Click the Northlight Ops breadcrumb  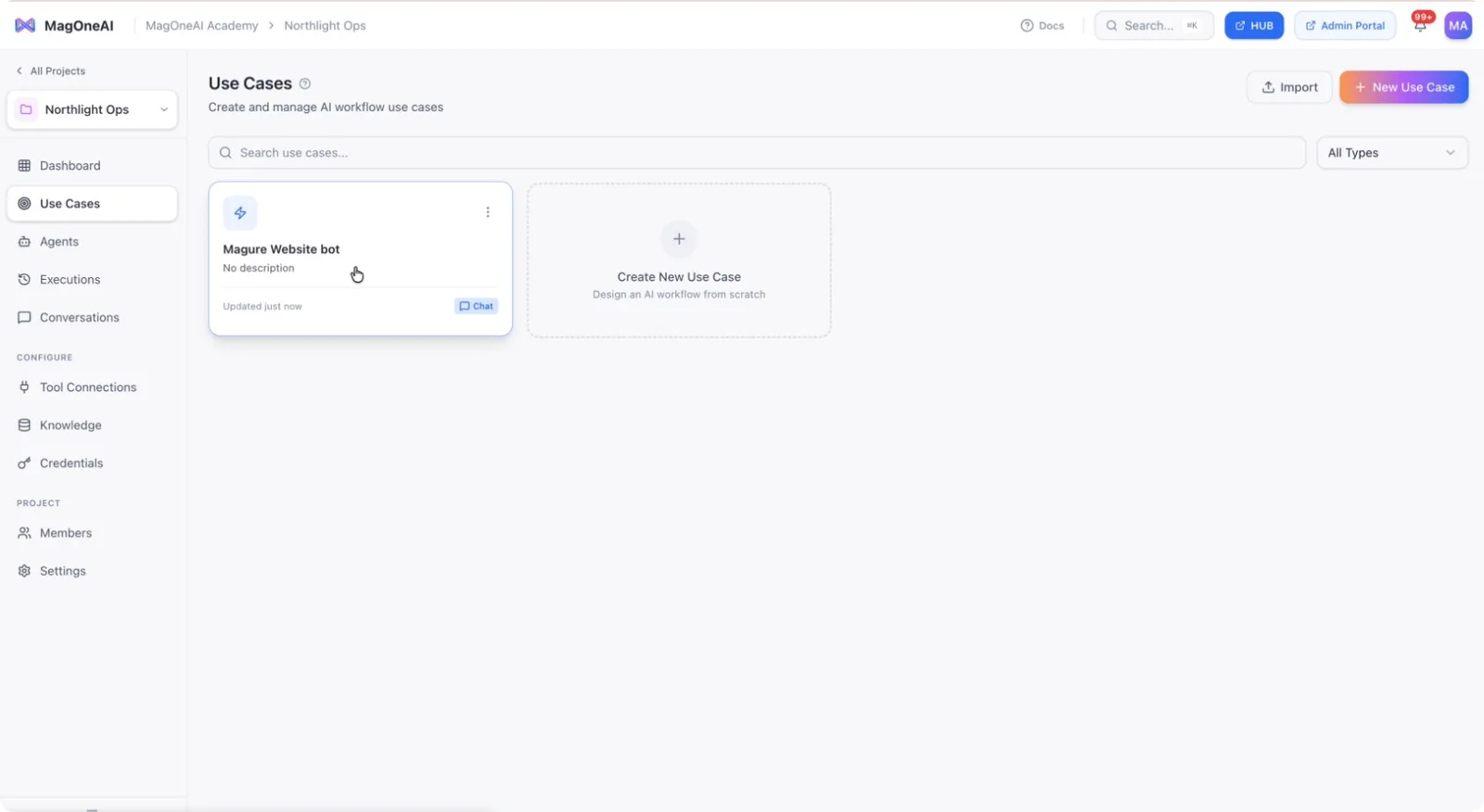(x=325, y=26)
